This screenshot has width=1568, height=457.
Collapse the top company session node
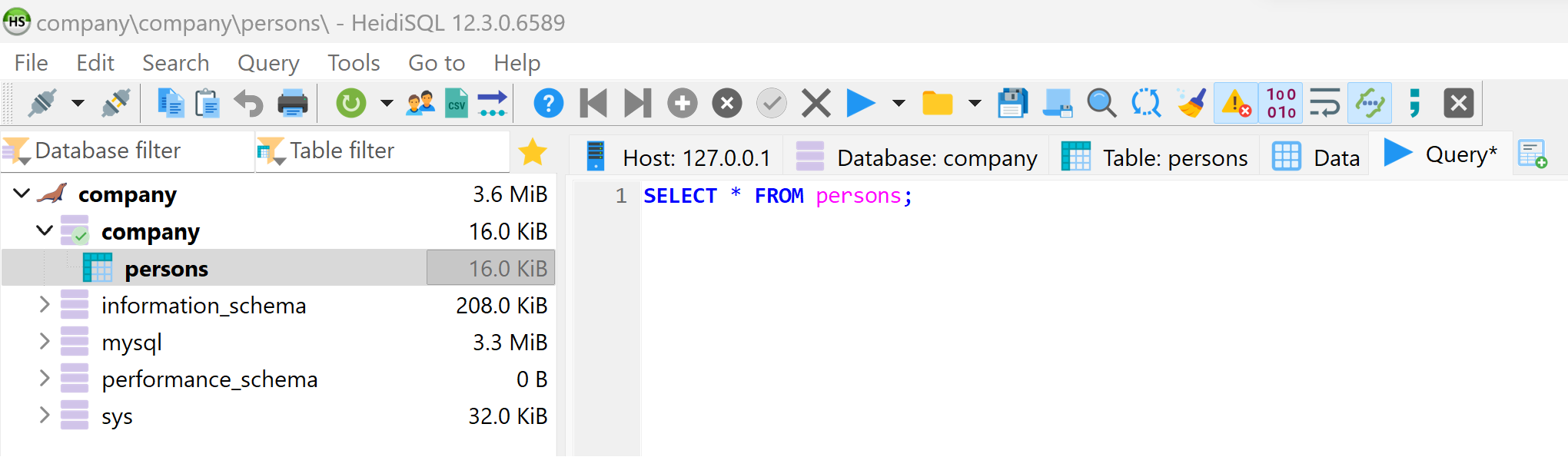[22, 194]
